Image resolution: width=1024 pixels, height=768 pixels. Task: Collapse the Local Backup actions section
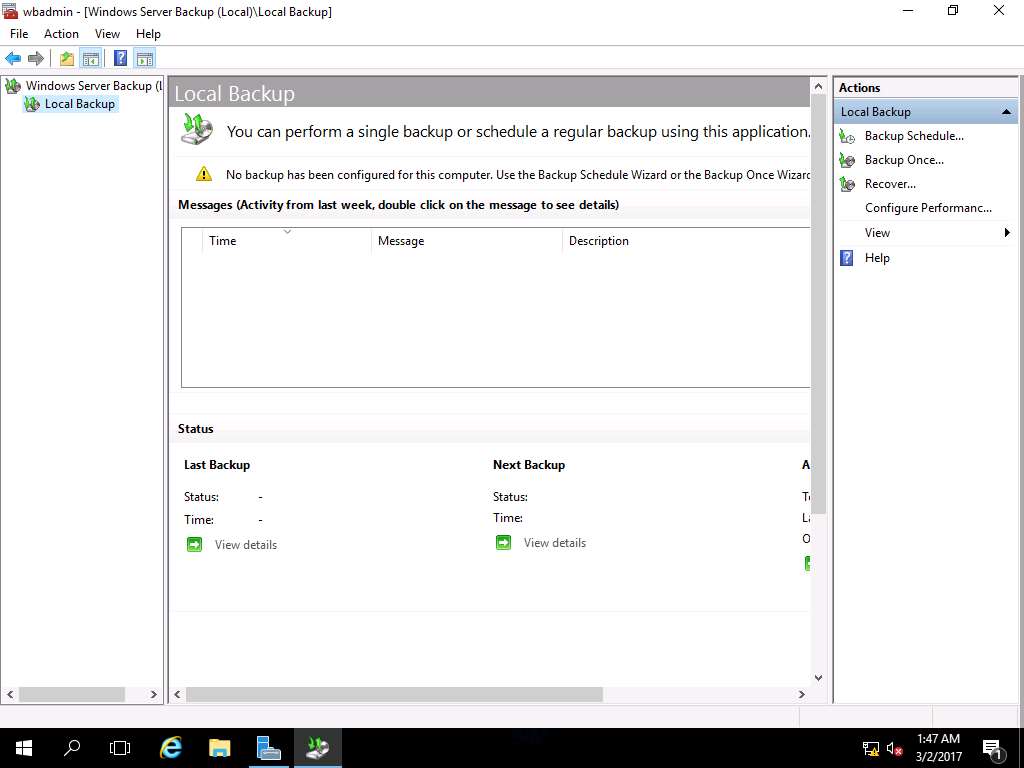pyautogui.click(x=1006, y=112)
